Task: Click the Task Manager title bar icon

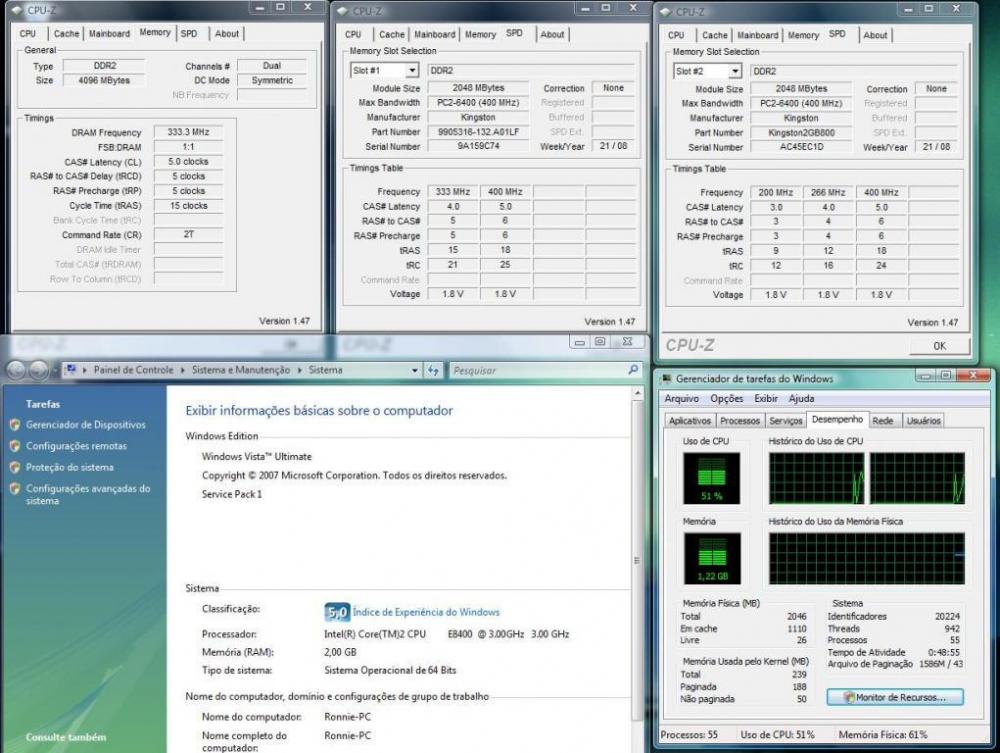Action: (666, 379)
